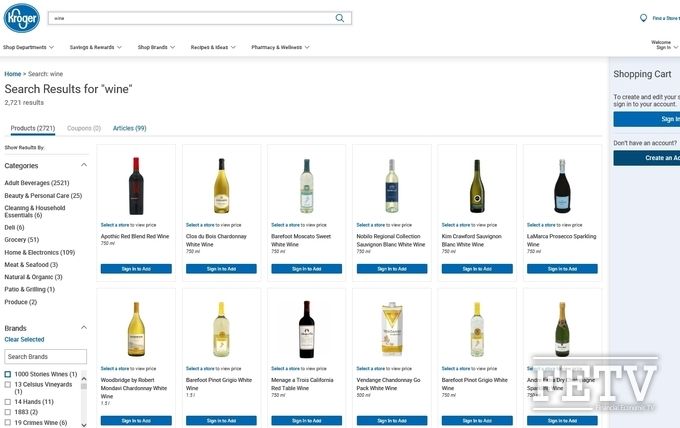Click Sign In to Add for Vendange Go Pack

pyautogui.click(x=392, y=421)
